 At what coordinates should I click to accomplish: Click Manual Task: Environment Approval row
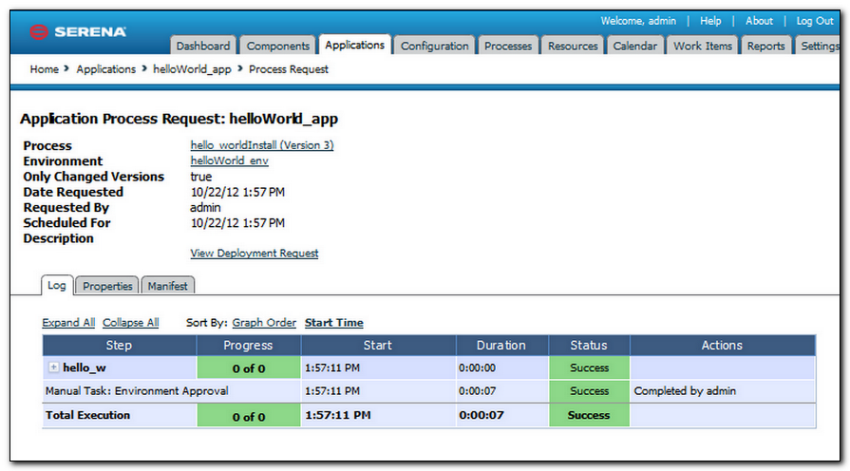[429, 391]
